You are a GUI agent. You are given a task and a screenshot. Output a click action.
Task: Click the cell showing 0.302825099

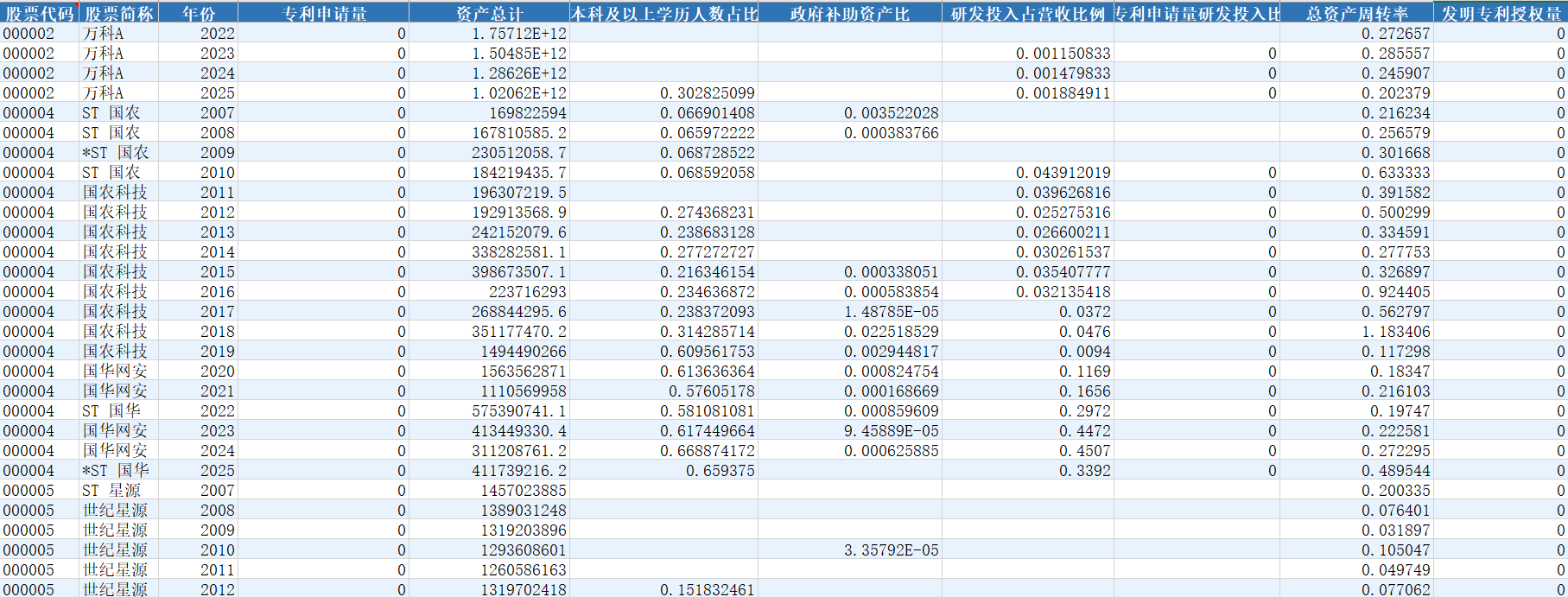click(663, 92)
